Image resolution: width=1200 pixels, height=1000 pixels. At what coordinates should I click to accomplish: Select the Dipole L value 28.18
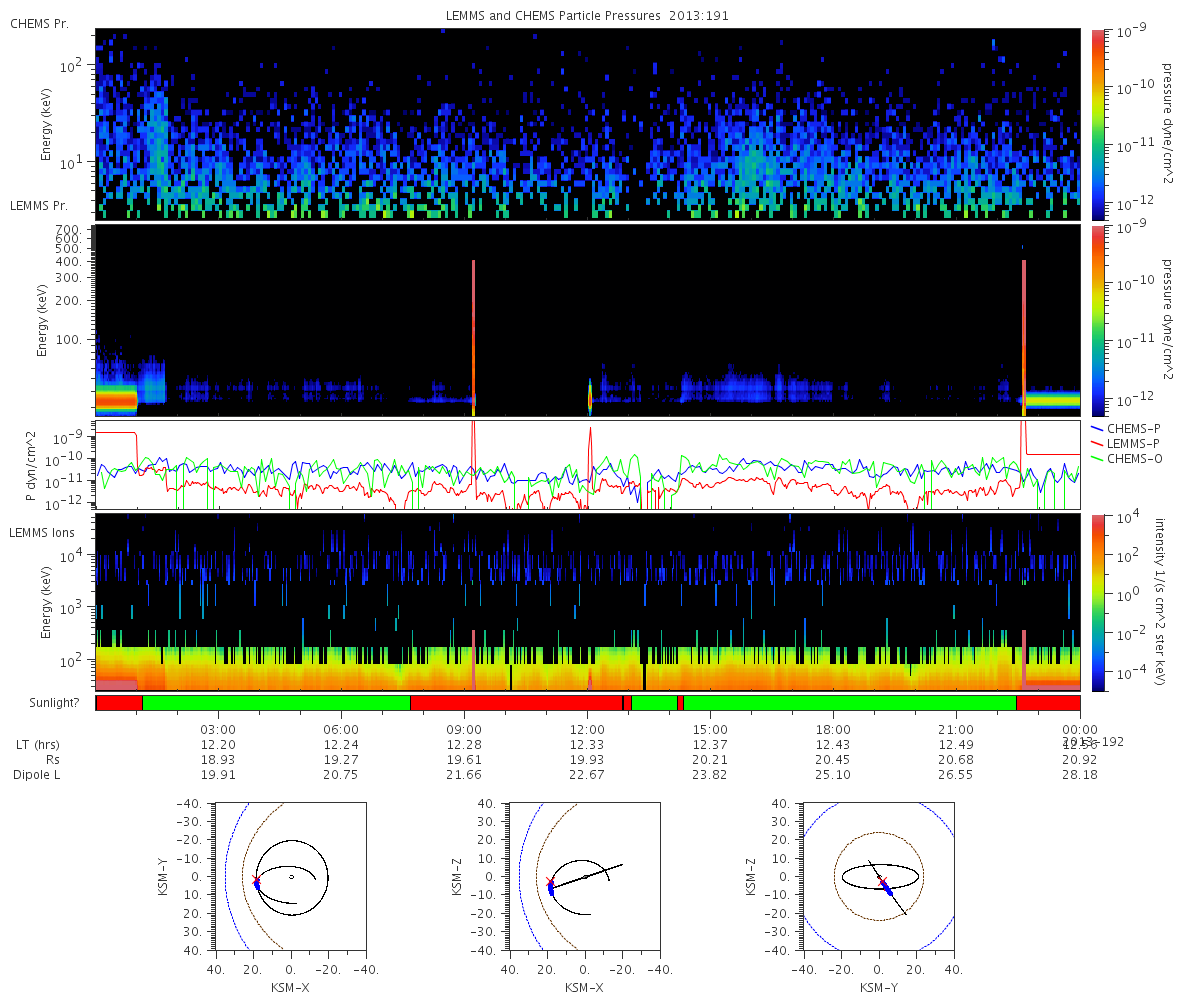[x=1080, y=775]
